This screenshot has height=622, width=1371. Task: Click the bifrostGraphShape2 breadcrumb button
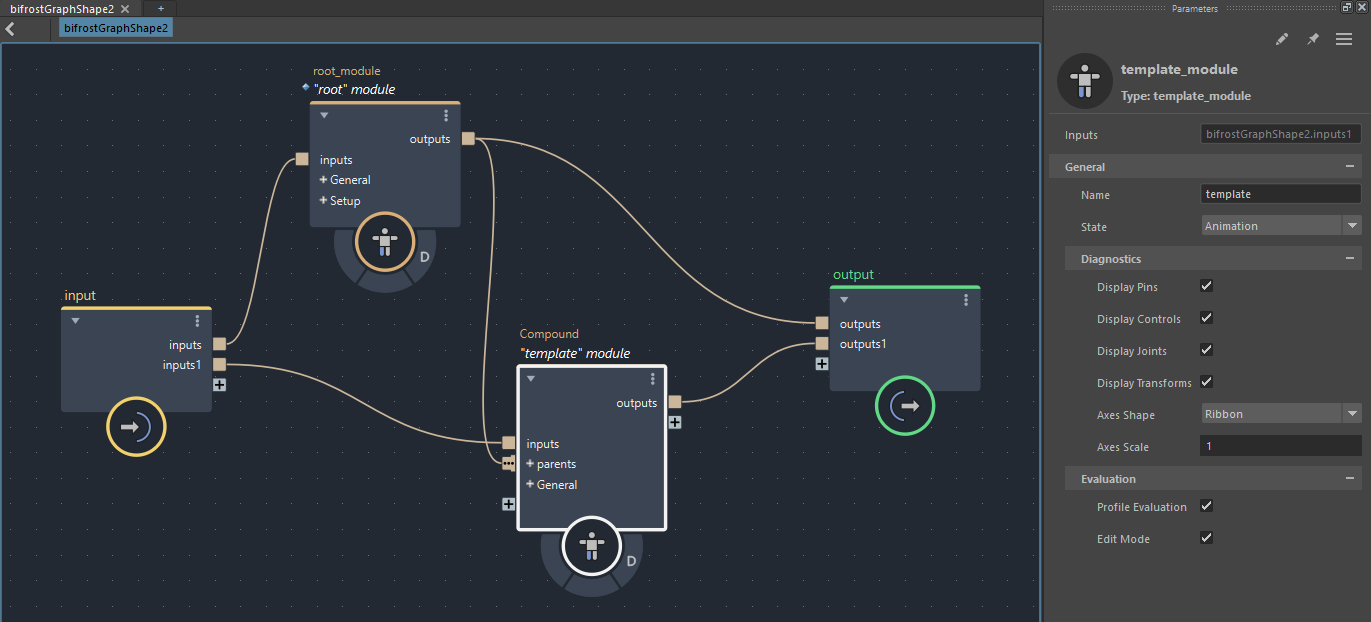(116, 28)
